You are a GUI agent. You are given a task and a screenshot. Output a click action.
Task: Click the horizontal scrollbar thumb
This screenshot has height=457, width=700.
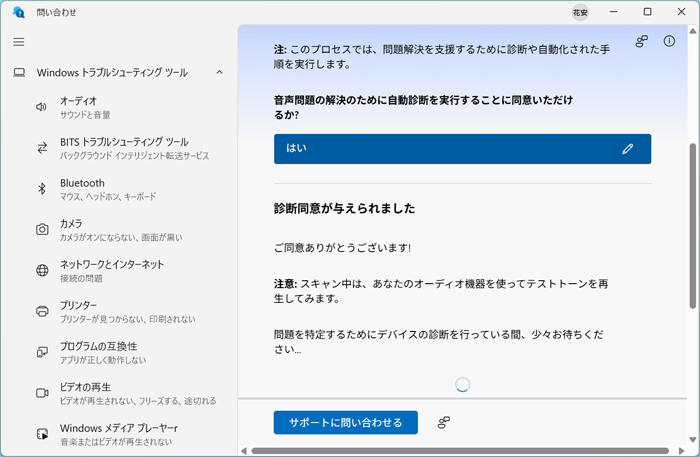click(x=460, y=451)
